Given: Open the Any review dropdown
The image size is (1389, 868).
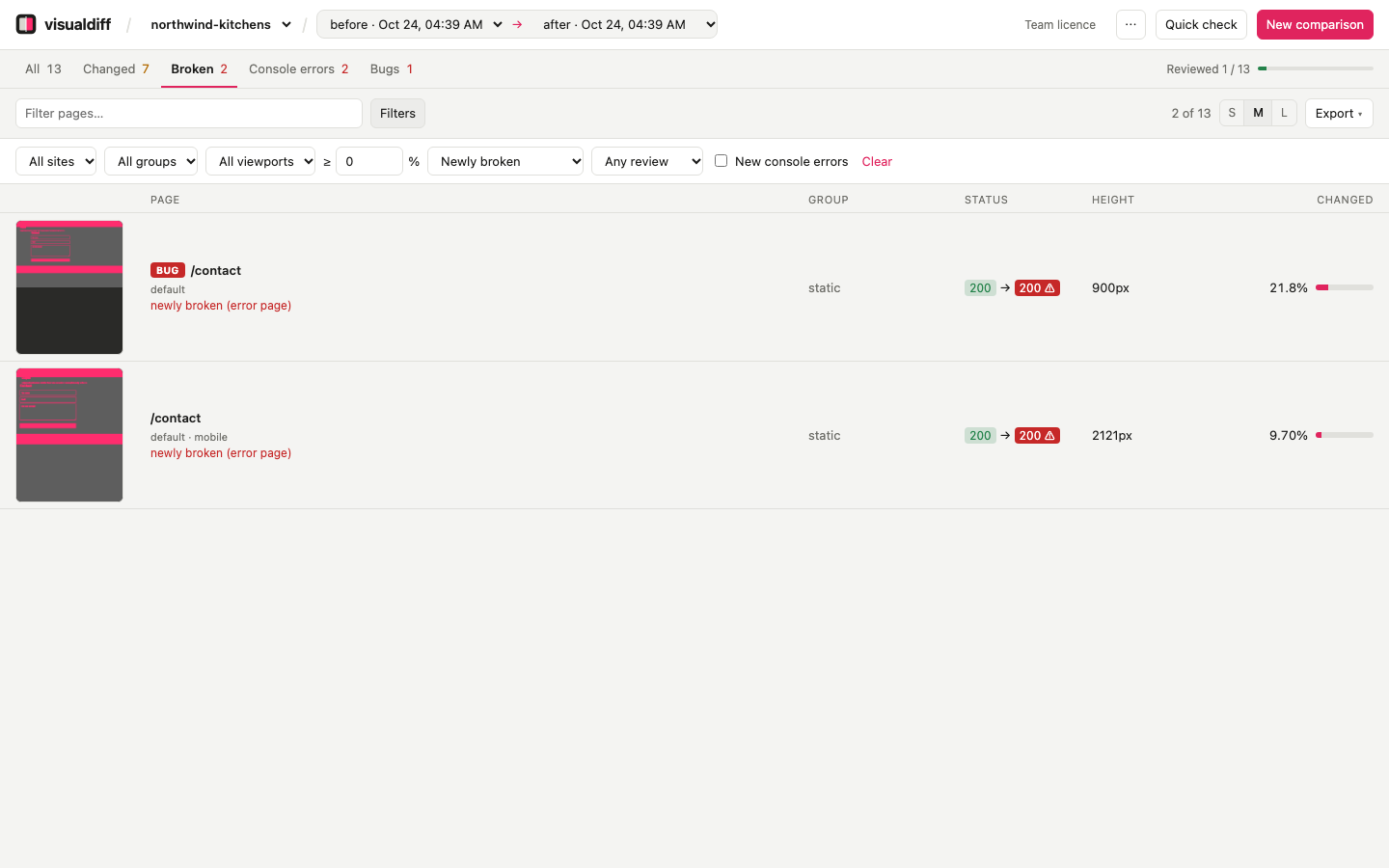Looking at the screenshot, I should tap(647, 161).
